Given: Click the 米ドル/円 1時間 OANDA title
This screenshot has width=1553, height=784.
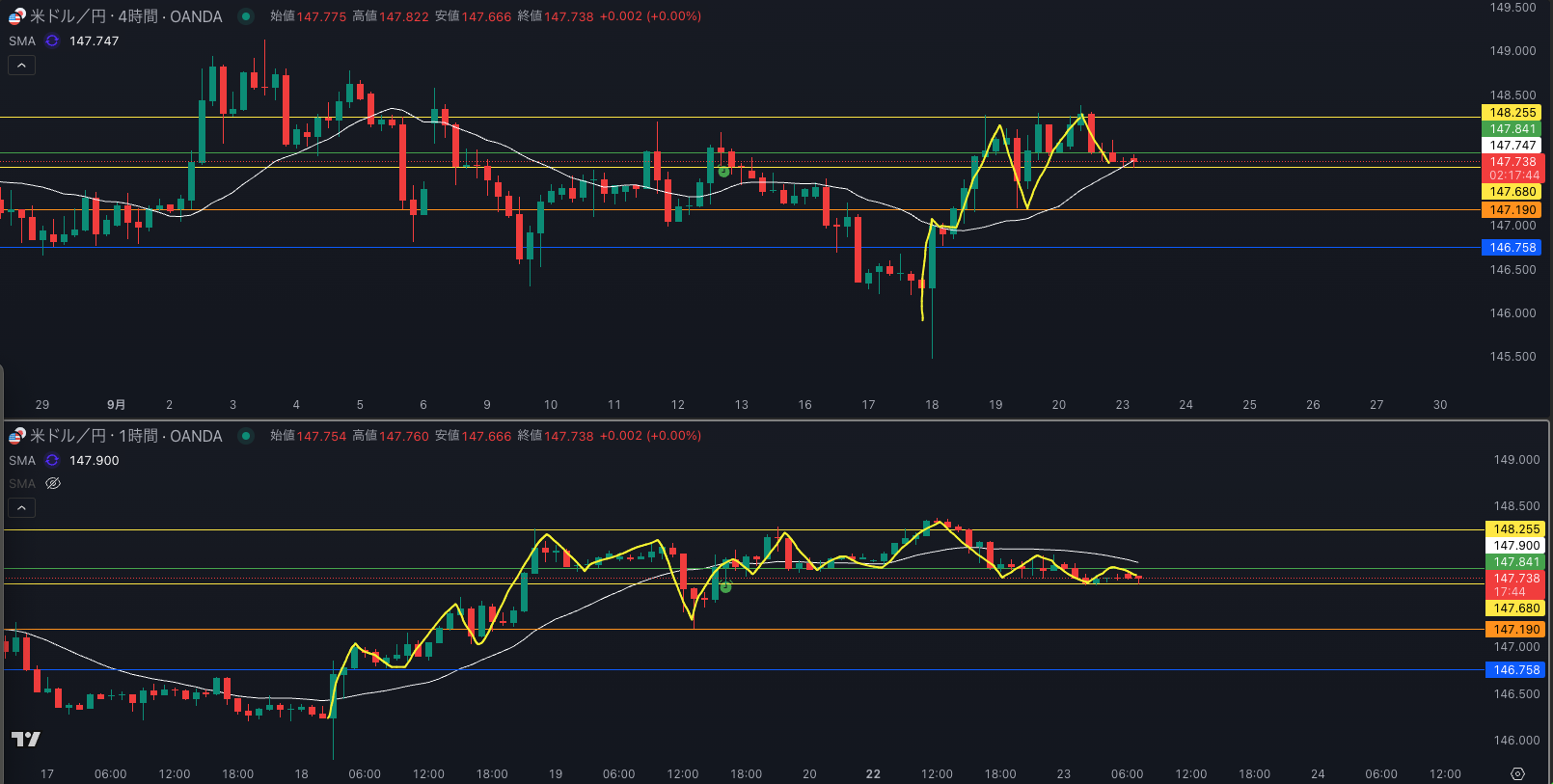Looking at the screenshot, I should click(x=125, y=436).
